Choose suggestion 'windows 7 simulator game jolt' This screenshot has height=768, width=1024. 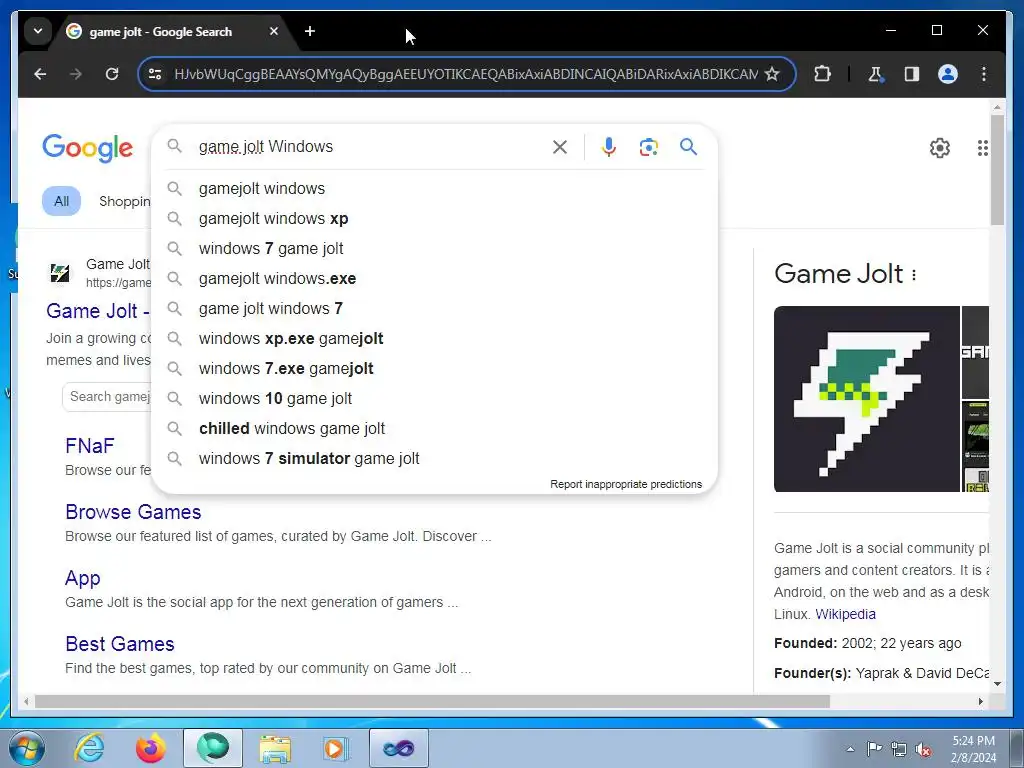click(x=434, y=459)
